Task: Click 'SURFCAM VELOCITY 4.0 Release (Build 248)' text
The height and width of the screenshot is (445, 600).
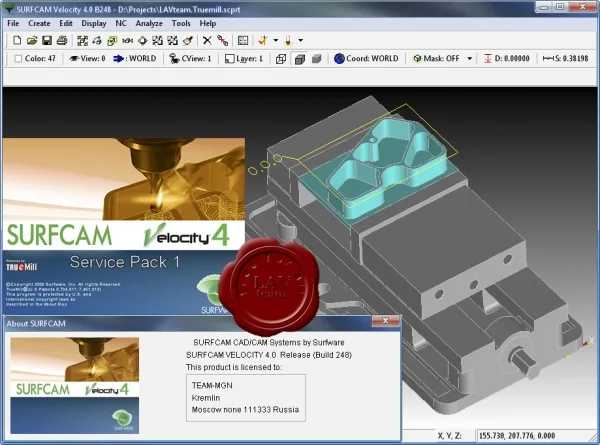Action: point(269,355)
